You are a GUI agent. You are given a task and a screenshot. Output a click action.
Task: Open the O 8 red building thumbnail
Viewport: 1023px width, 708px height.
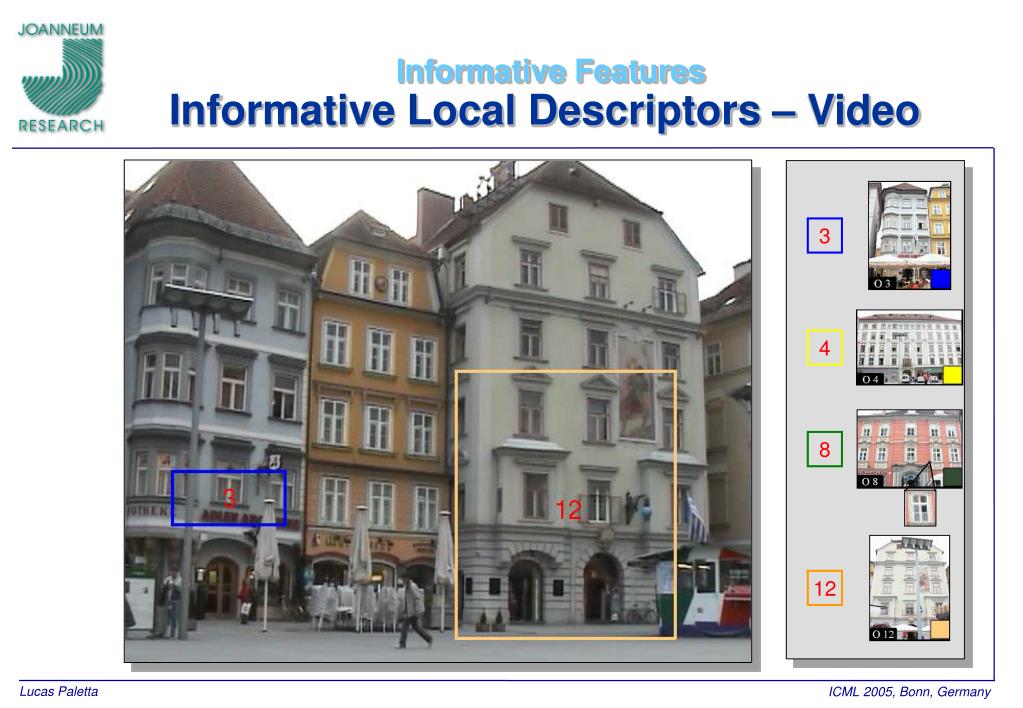pyautogui.click(x=909, y=448)
